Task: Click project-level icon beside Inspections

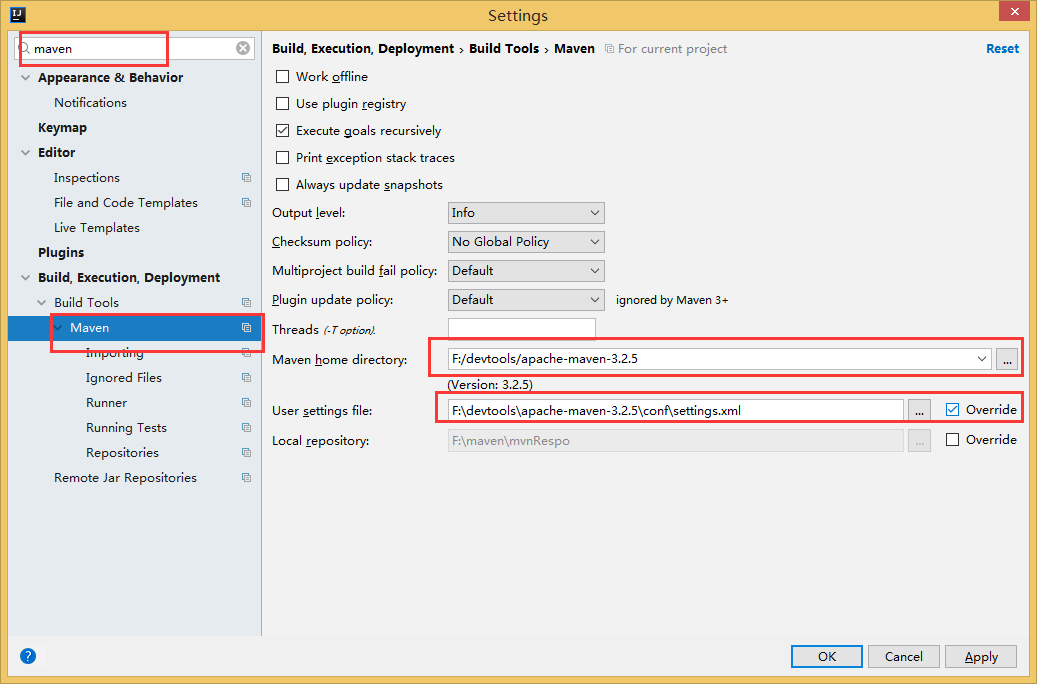Action: [x=247, y=177]
